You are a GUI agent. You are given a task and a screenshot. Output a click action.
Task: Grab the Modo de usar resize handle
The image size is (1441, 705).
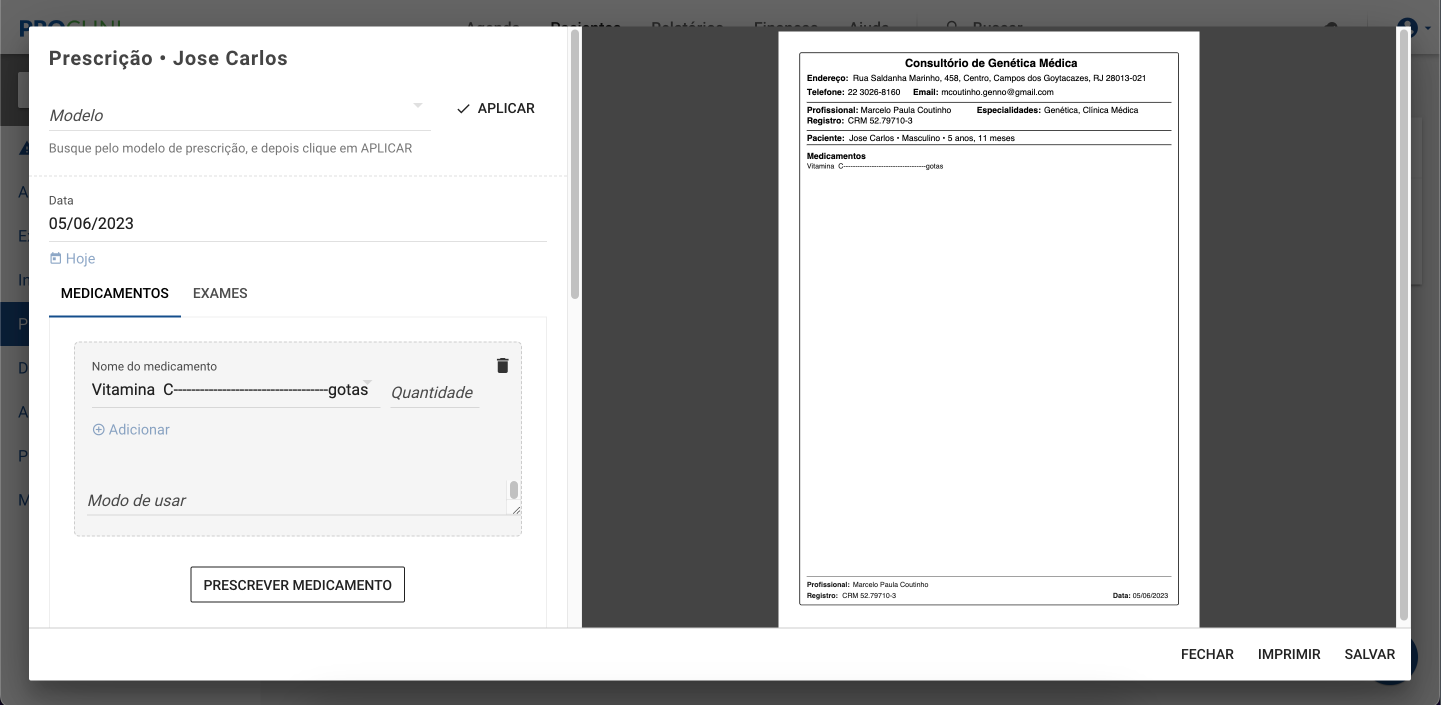516,511
